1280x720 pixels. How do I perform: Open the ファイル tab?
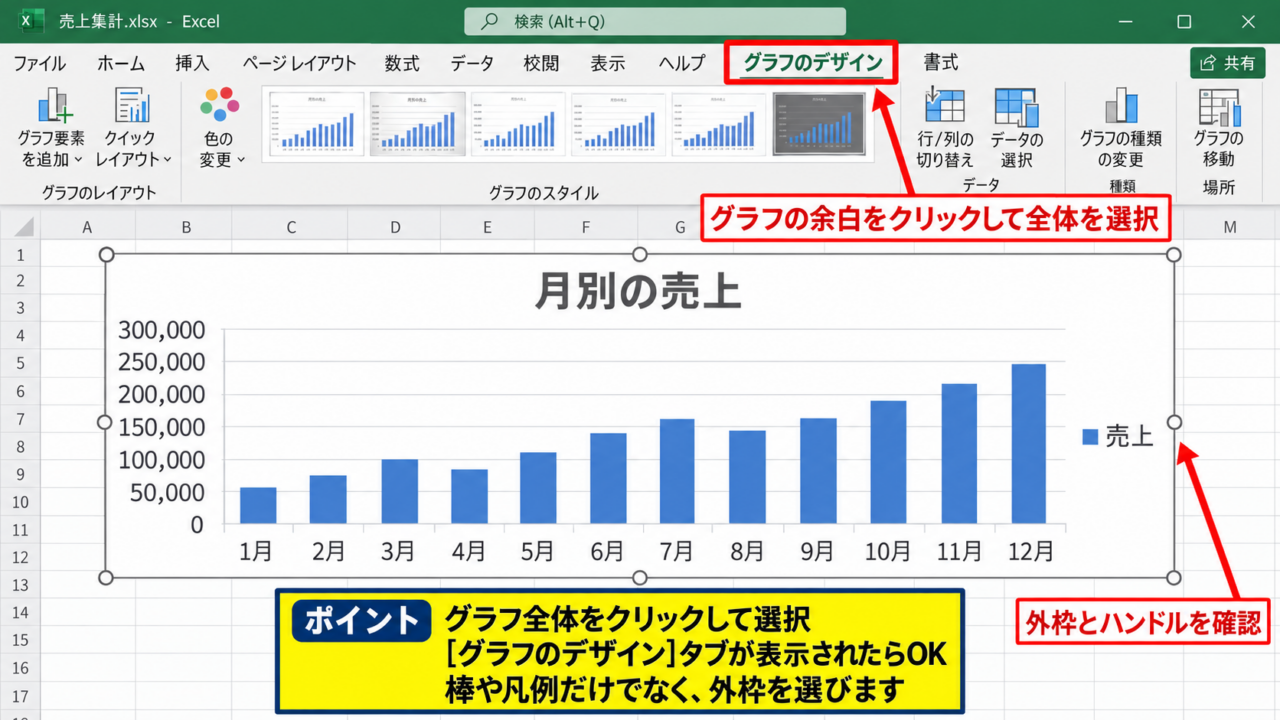coord(40,63)
